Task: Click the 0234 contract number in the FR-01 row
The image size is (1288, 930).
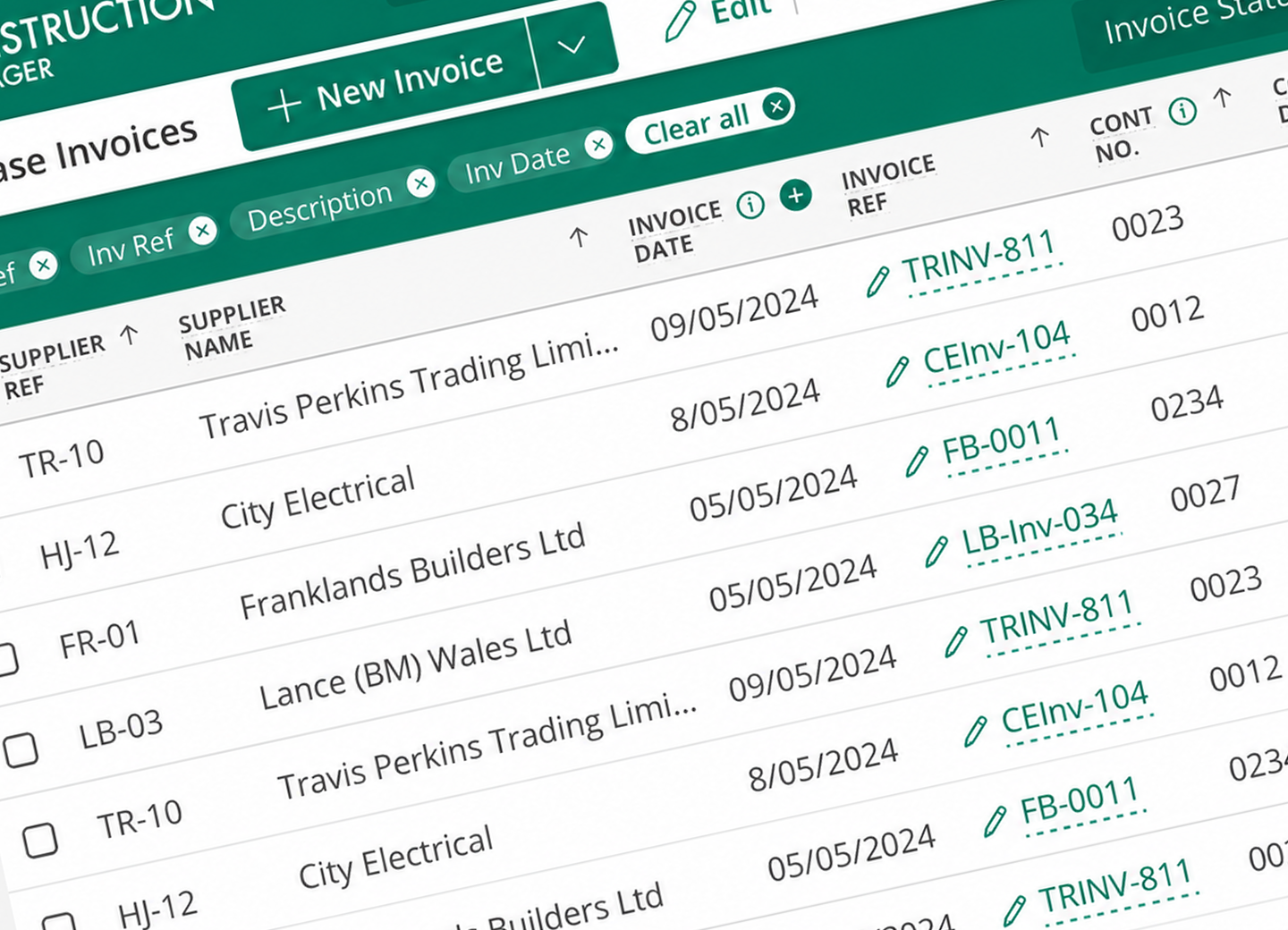Action: (x=1187, y=404)
